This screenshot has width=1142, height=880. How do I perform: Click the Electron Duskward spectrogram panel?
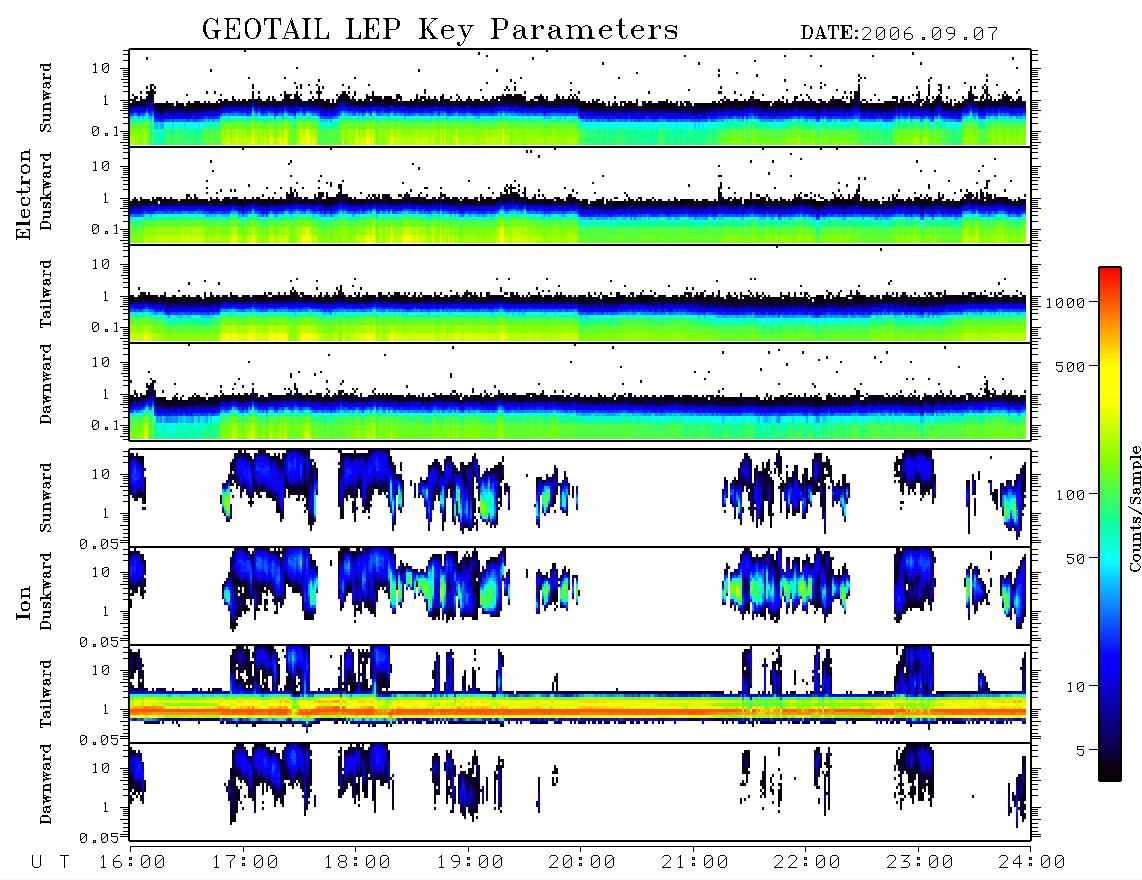580,195
